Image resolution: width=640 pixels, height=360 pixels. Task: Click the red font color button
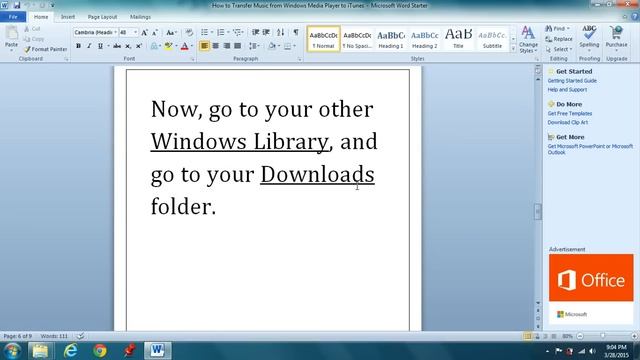point(184,46)
